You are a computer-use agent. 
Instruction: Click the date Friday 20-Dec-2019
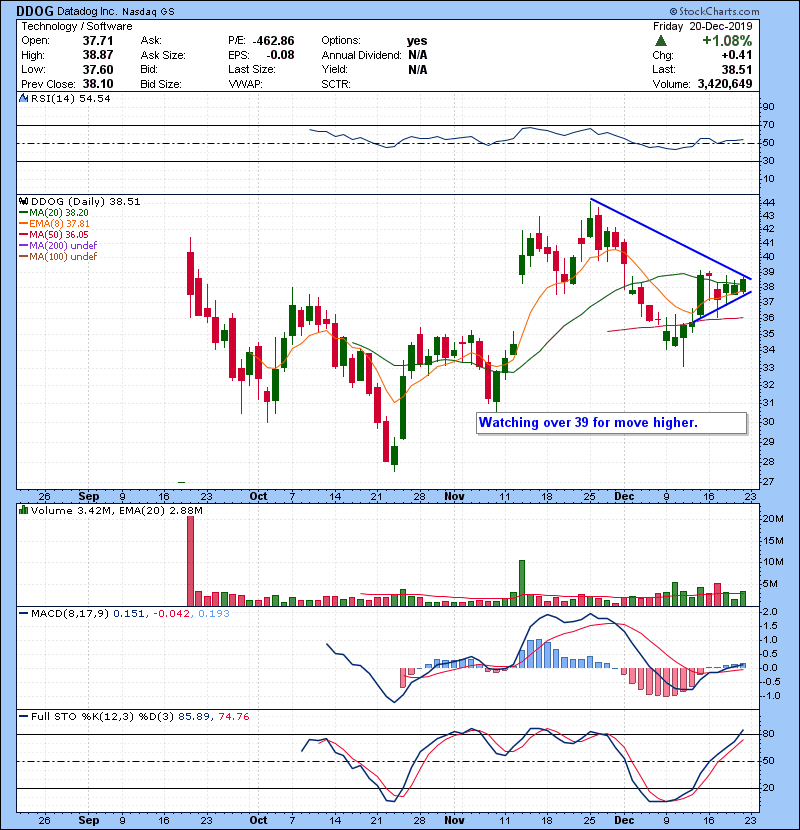click(703, 26)
